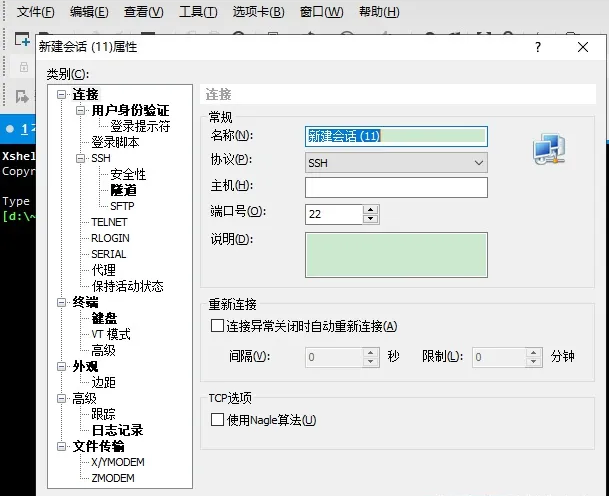Enable the 使用Nagle算法 checkbox
This screenshot has height=496, width=609.
[x=217, y=420]
